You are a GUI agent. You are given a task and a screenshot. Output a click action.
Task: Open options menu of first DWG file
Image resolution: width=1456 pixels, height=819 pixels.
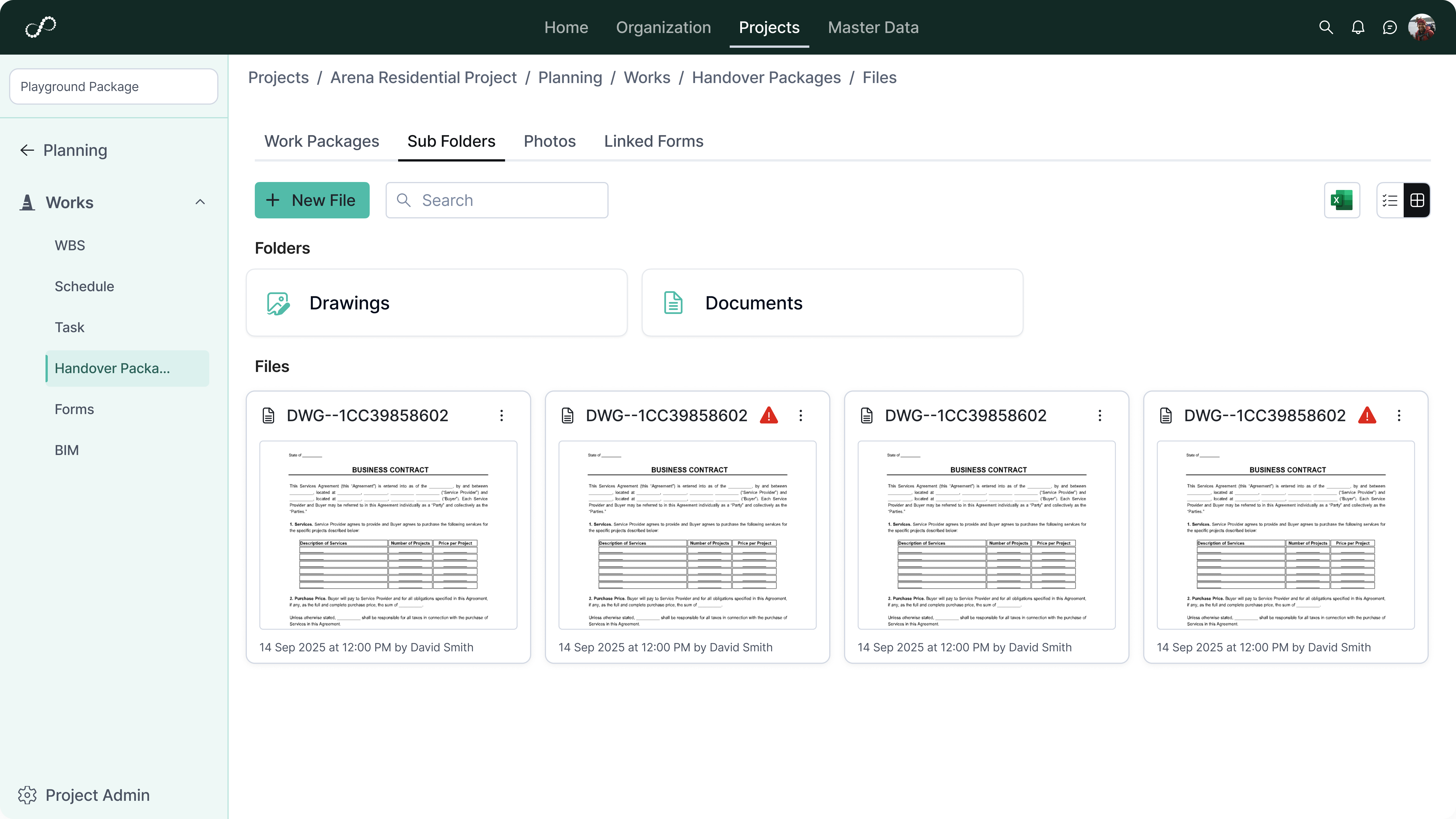point(501,415)
